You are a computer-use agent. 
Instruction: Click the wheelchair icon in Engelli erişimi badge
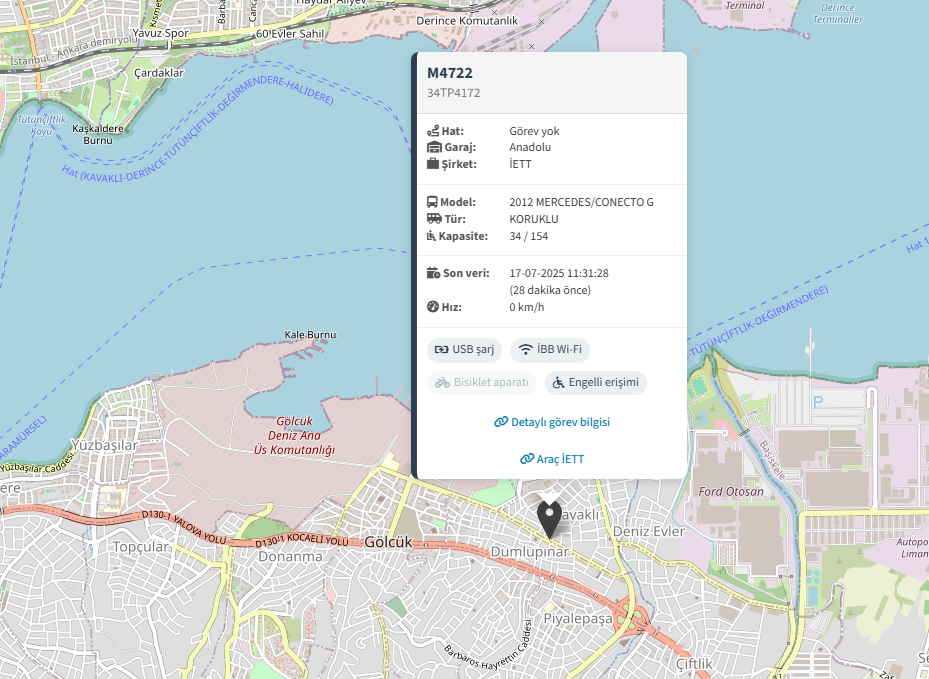point(559,383)
